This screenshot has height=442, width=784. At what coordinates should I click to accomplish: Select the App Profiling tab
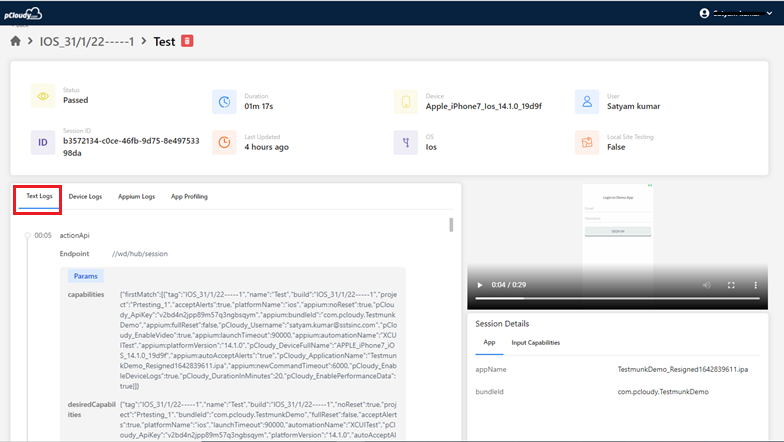click(189, 197)
